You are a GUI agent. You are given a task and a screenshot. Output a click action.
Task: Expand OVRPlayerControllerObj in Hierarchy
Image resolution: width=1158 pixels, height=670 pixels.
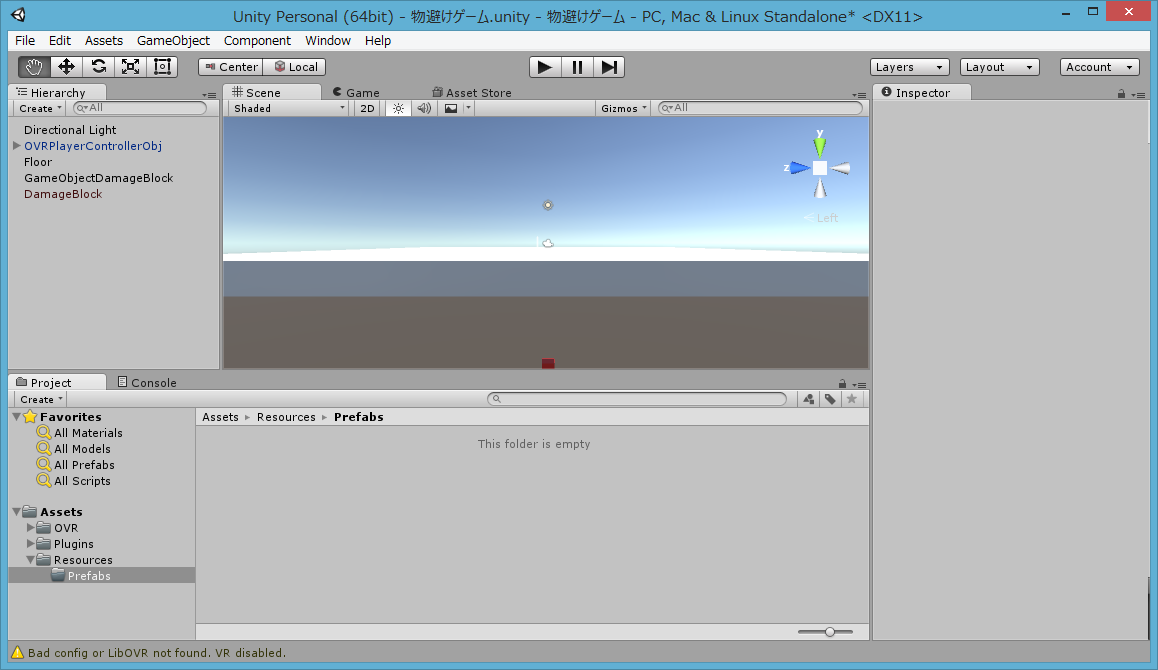(16, 146)
